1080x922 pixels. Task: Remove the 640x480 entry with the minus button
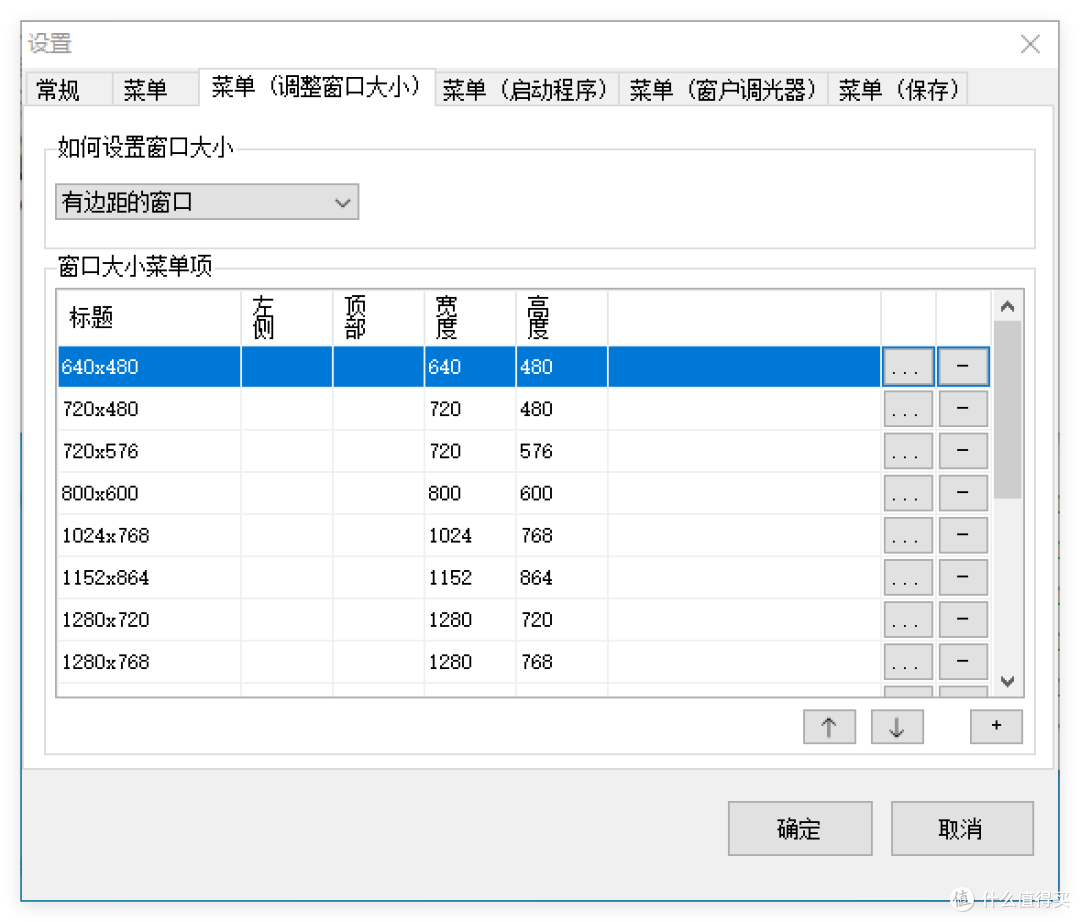coord(963,367)
